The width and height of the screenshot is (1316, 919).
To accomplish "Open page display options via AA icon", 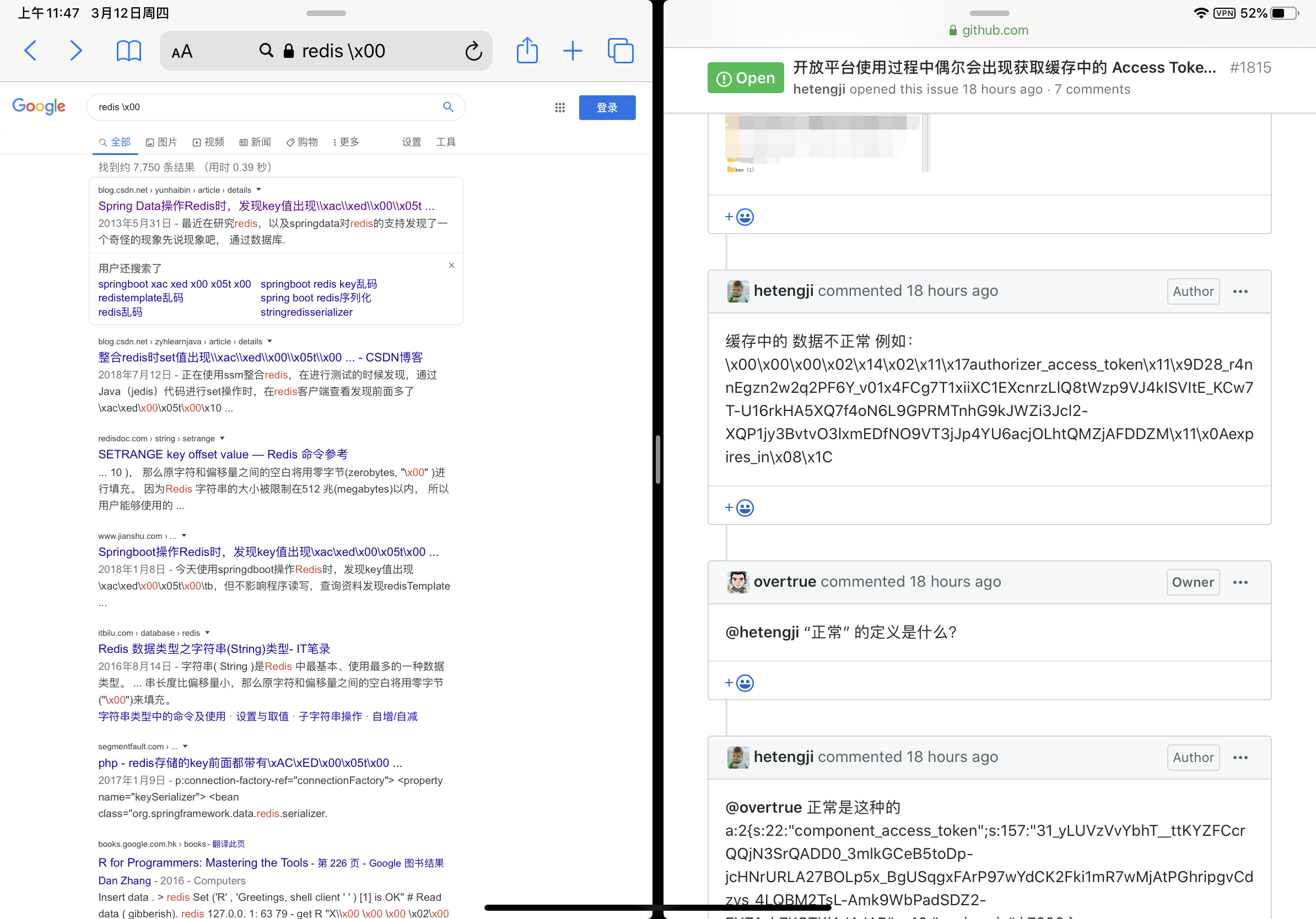I will click(182, 52).
